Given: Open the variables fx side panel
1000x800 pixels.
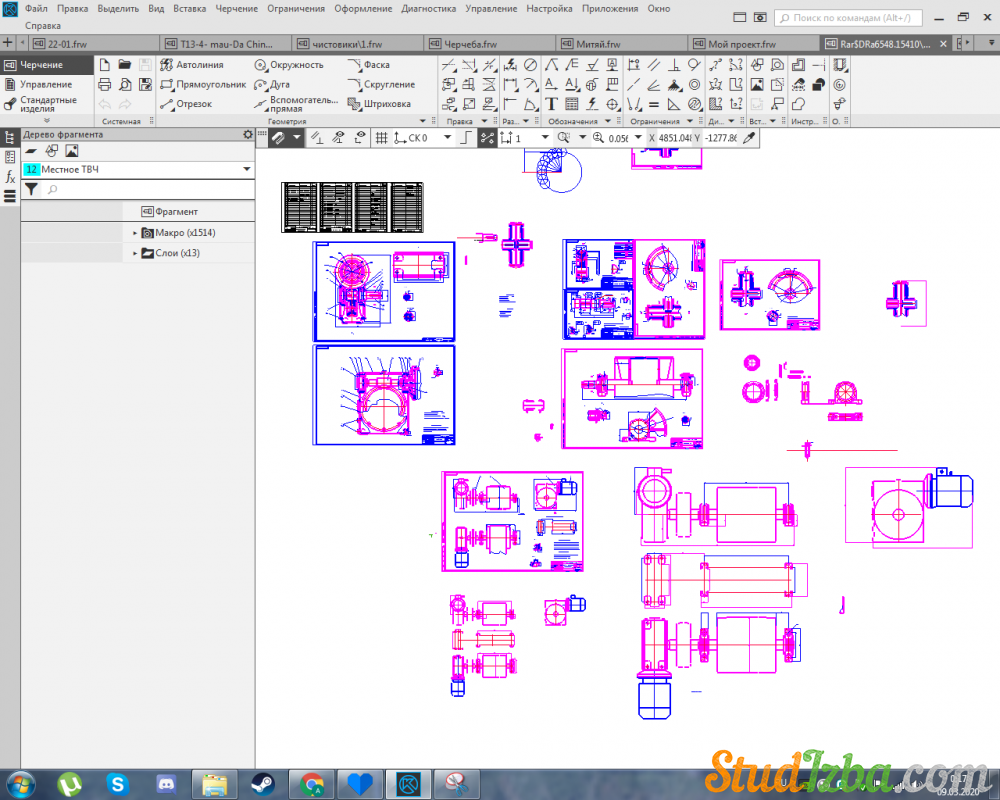Looking at the screenshot, I should tap(10, 177).
